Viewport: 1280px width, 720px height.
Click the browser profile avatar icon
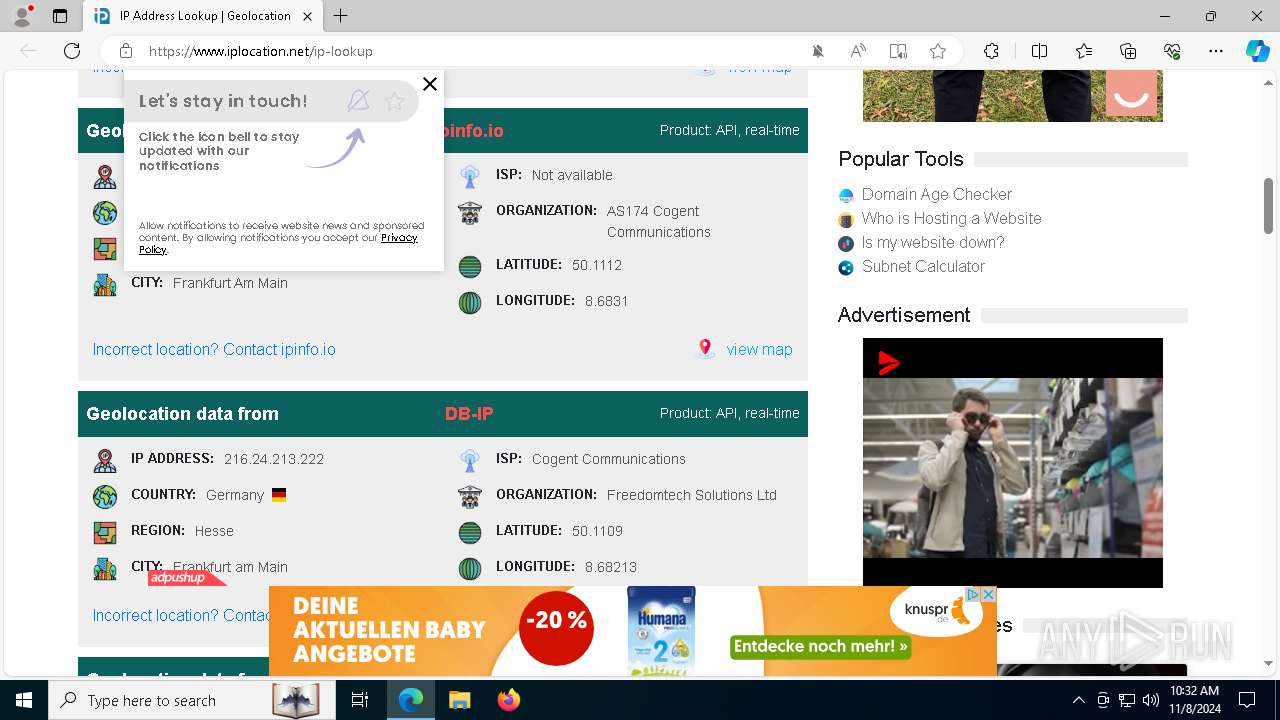22,16
